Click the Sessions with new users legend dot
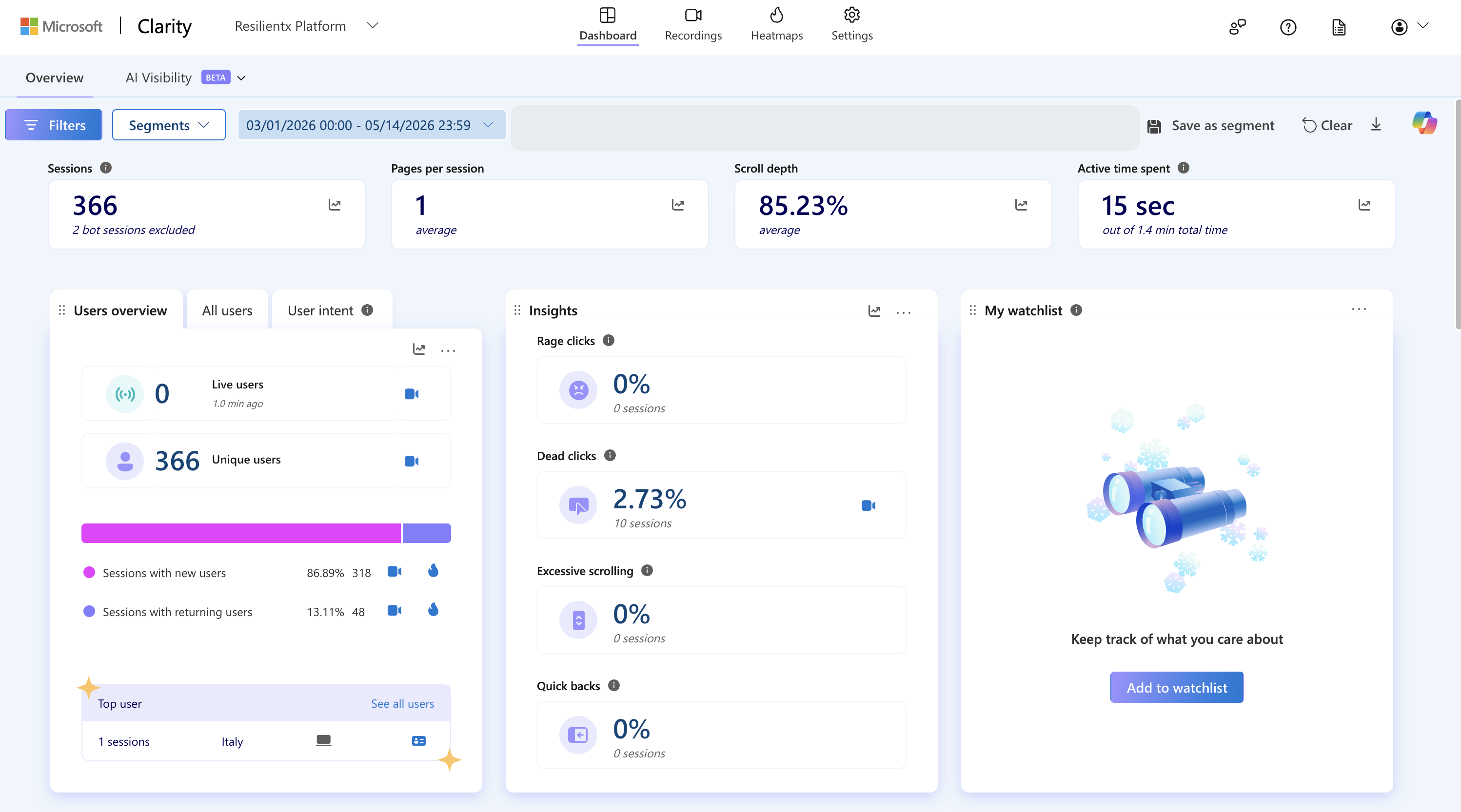Screen dimensions: 1461x812 89,572
